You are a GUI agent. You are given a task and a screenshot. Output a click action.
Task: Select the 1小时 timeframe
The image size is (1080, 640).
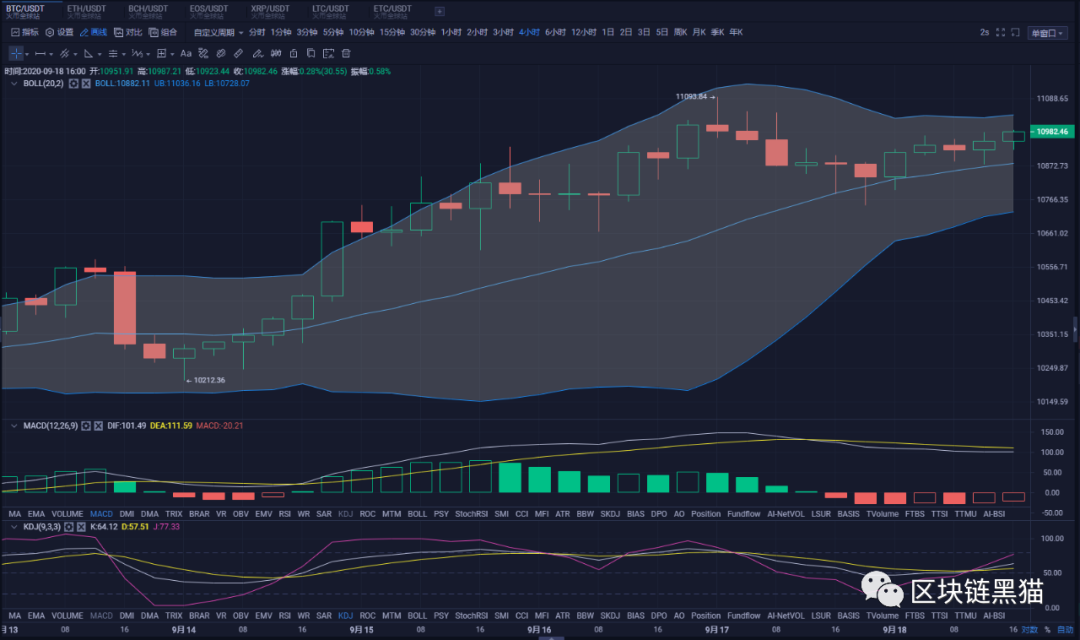451,32
